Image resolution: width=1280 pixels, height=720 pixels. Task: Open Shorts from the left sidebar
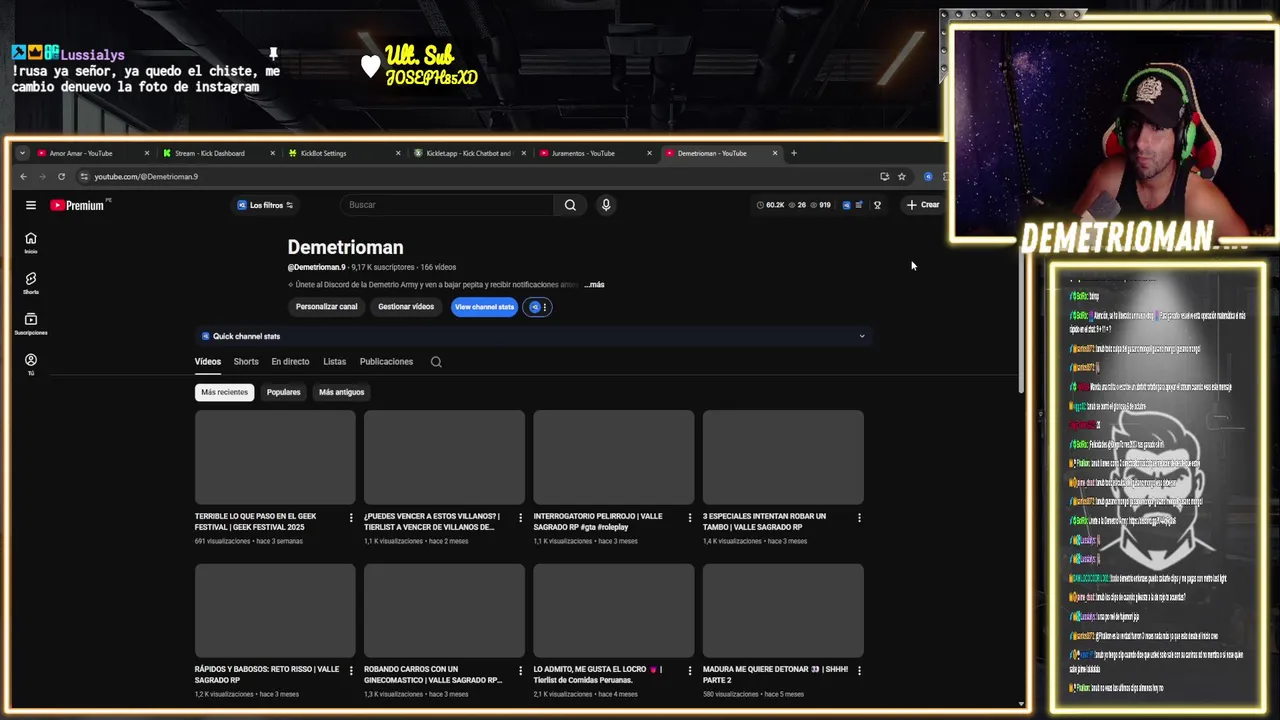31,284
